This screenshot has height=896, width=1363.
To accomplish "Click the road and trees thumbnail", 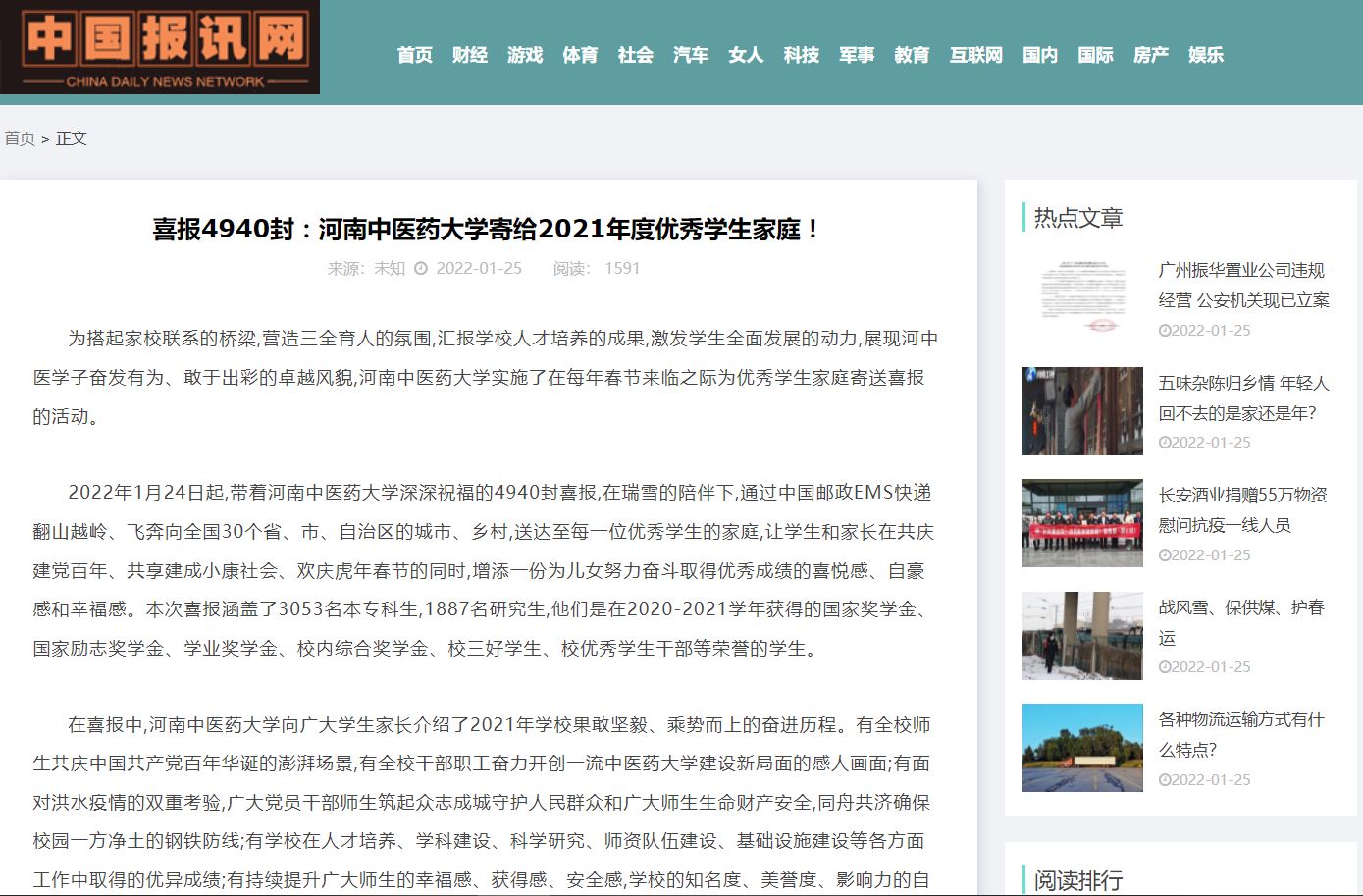I will point(1082,748).
